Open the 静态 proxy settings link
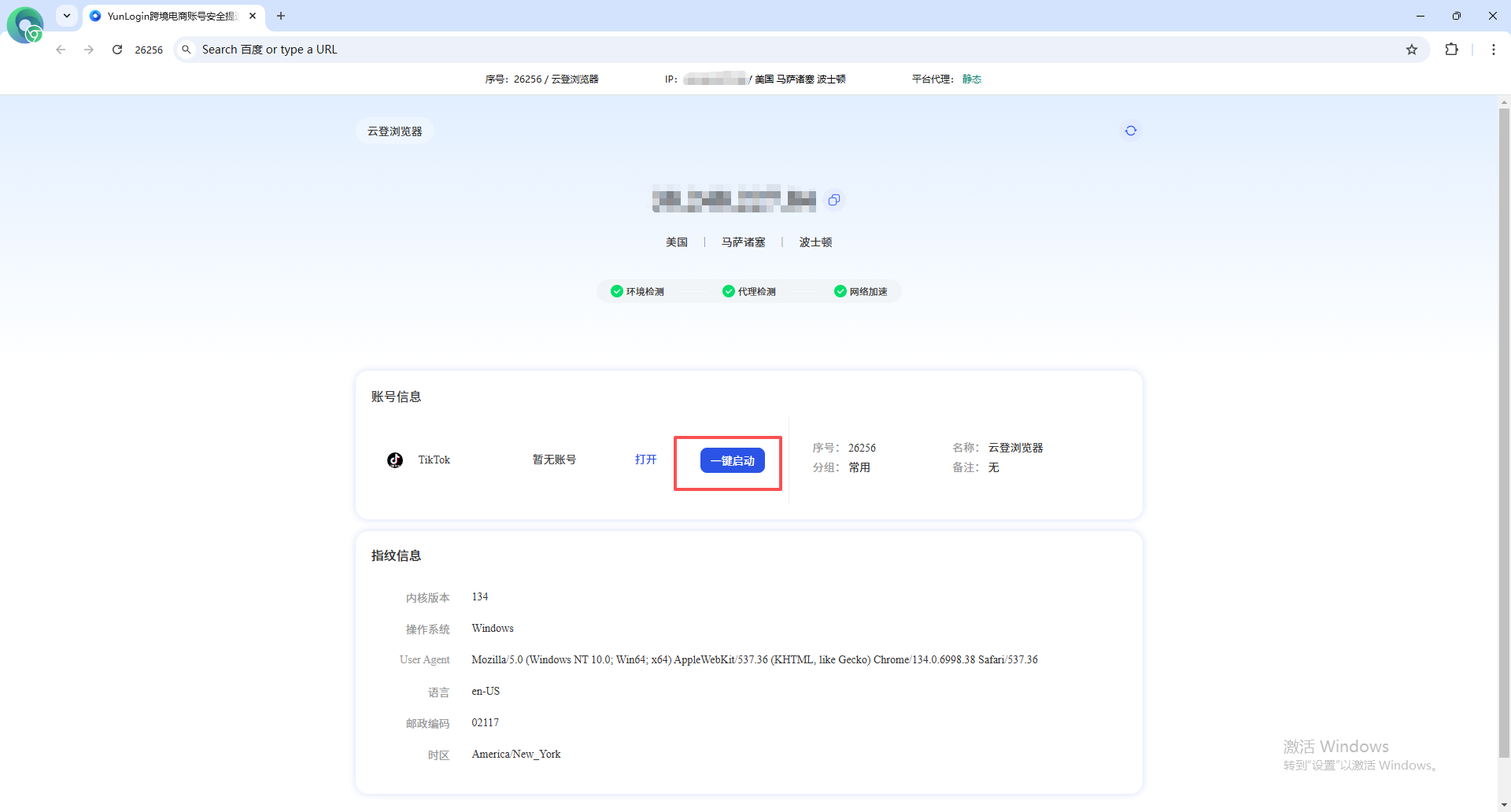1511x812 pixels. tap(972, 79)
